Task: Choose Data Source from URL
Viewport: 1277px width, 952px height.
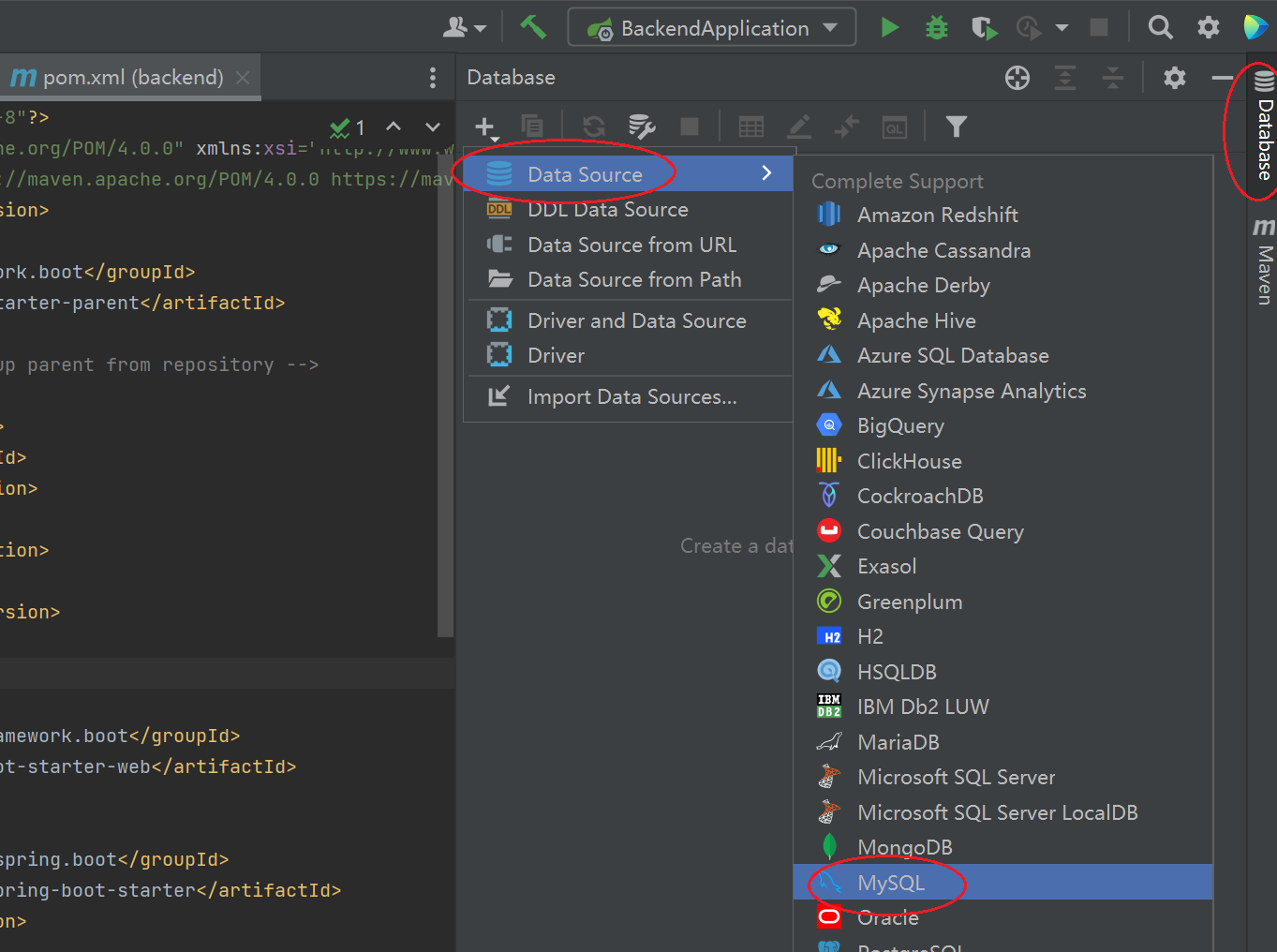Action: 629,245
